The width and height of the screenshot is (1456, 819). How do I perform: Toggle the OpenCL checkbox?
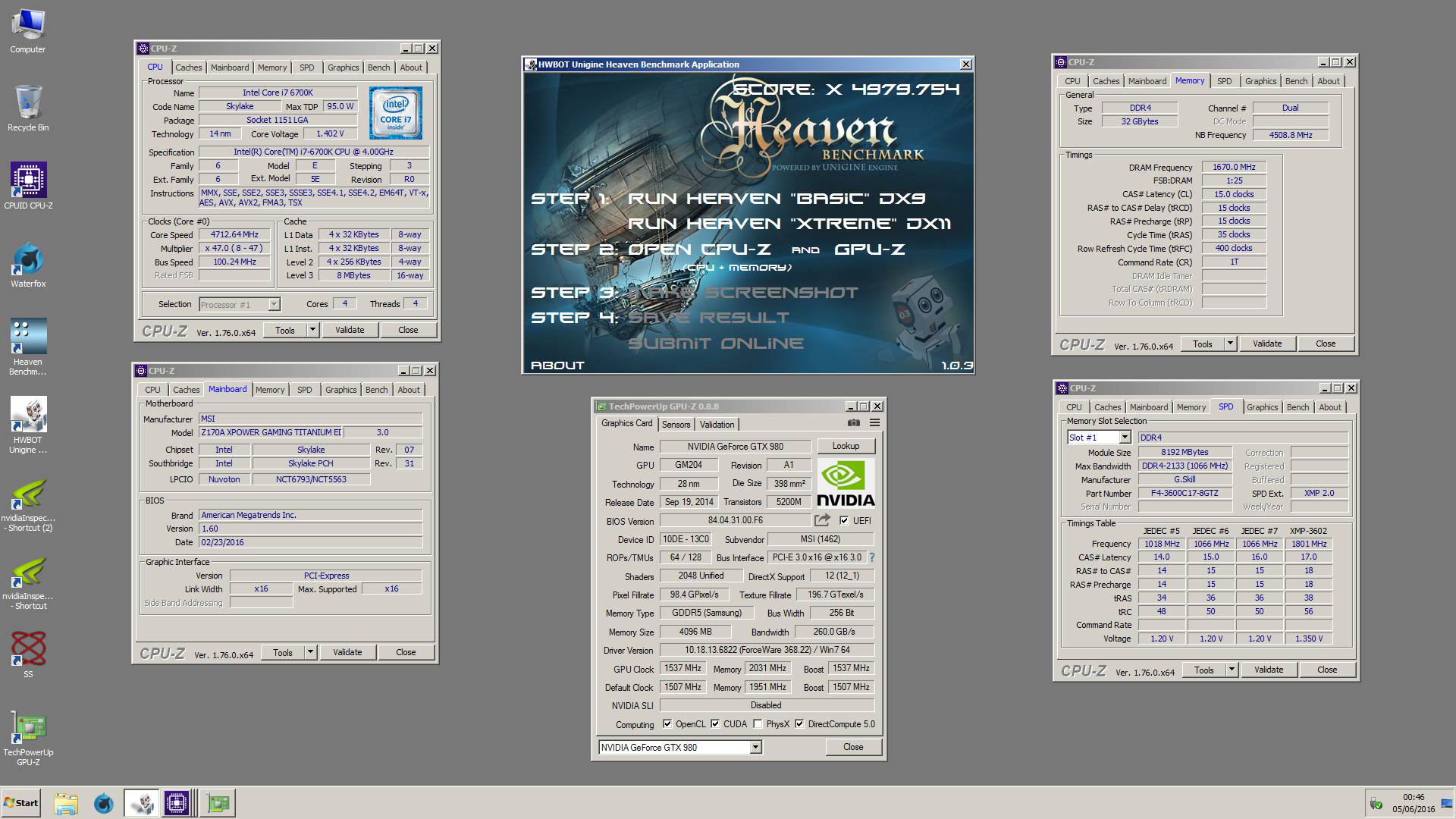667,723
